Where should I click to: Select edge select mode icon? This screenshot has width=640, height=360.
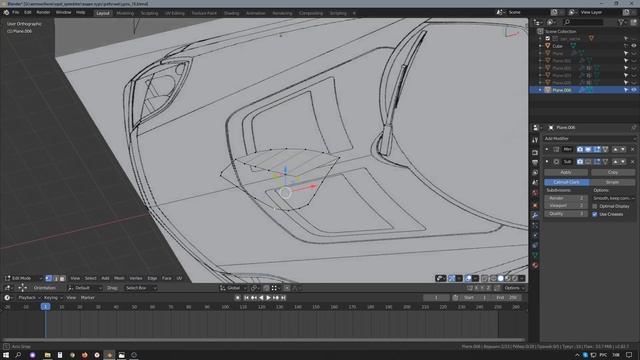tap(56, 278)
